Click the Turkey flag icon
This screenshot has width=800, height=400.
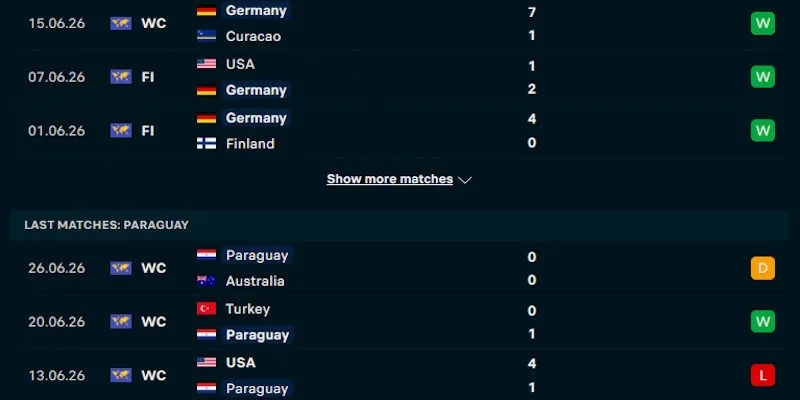(x=207, y=309)
